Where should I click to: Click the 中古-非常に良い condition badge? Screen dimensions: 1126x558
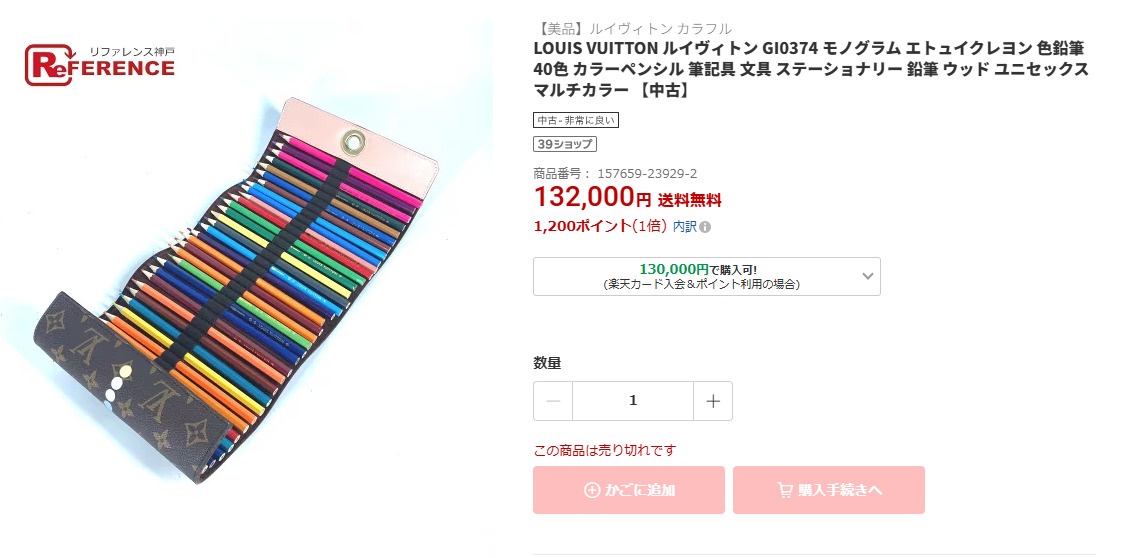click(x=576, y=120)
